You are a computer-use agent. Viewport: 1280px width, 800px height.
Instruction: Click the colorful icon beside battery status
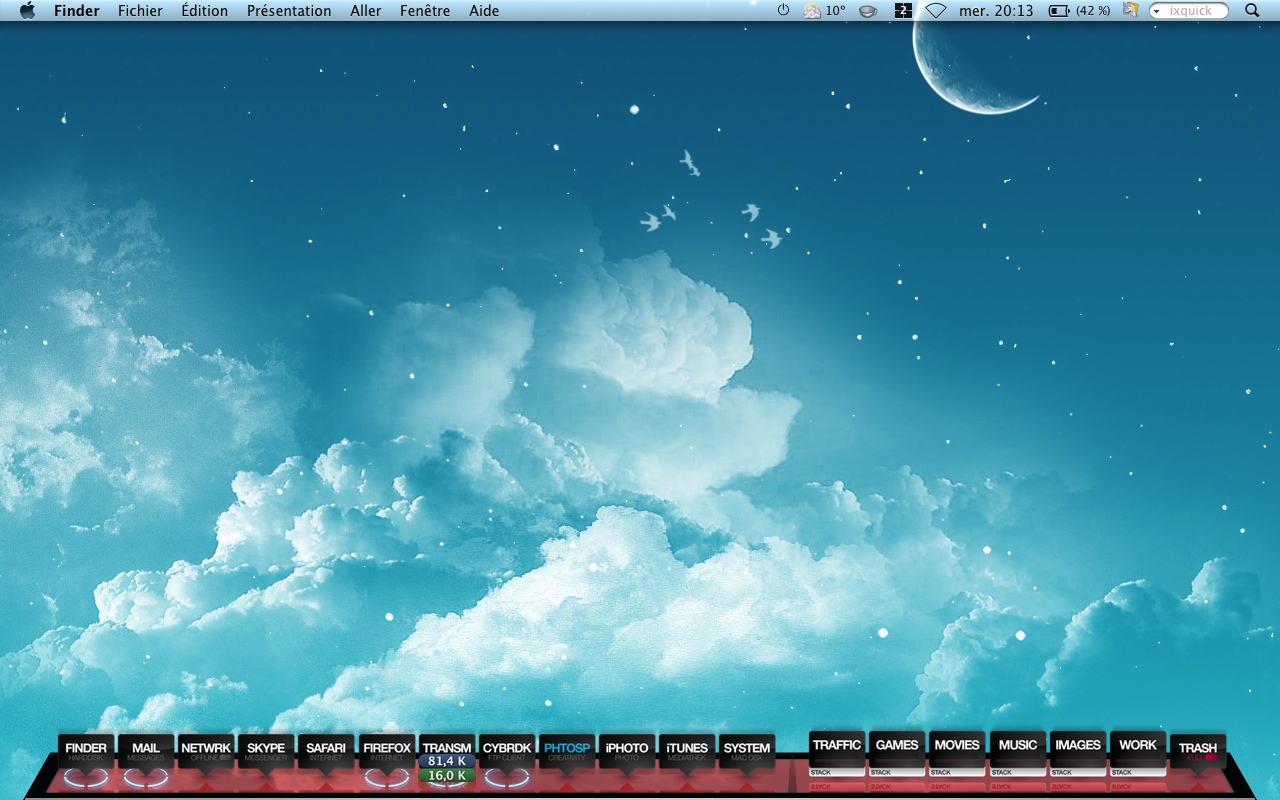click(x=1131, y=10)
